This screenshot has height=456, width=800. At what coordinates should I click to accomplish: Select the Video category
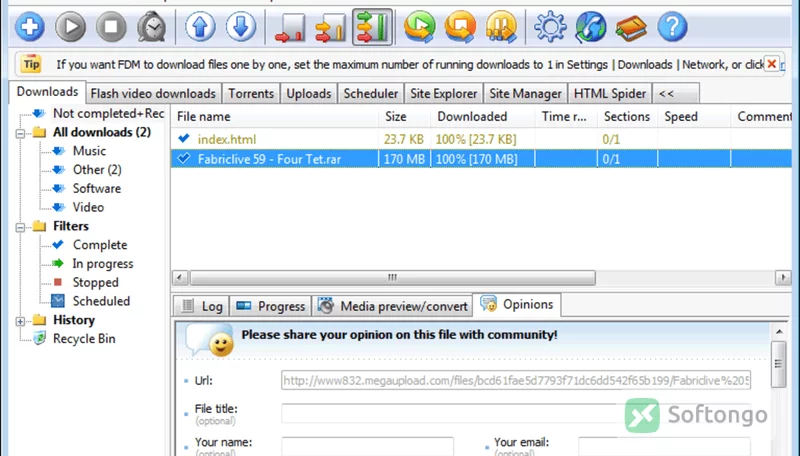coord(88,208)
